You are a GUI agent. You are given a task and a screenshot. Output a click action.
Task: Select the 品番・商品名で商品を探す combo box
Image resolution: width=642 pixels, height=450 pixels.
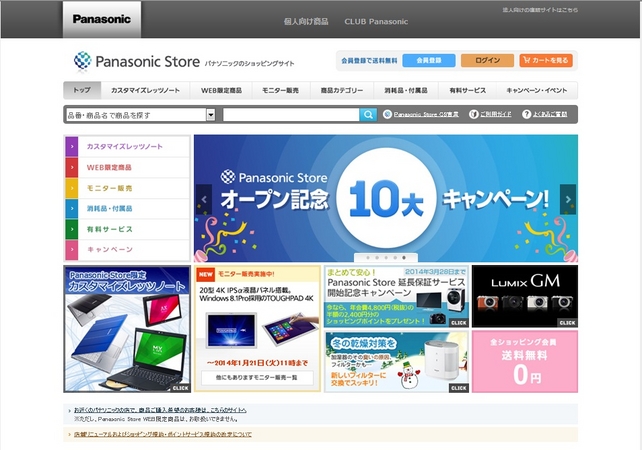(x=140, y=115)
